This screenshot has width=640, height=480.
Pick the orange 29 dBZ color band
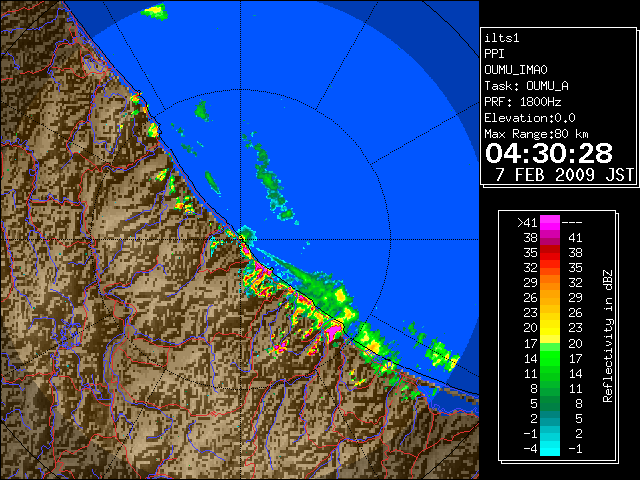point(550,282)
